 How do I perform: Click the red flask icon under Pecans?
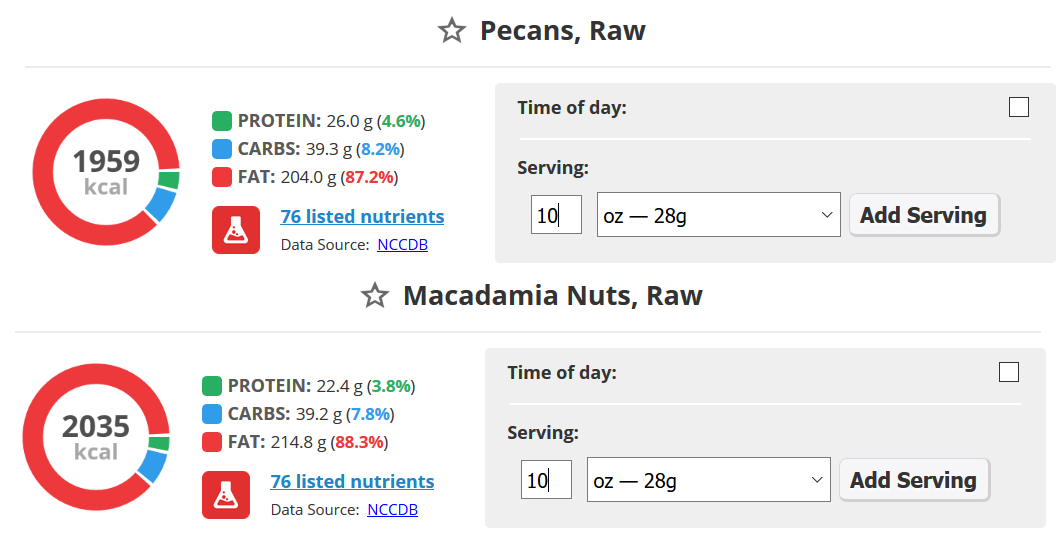(236, 230)
